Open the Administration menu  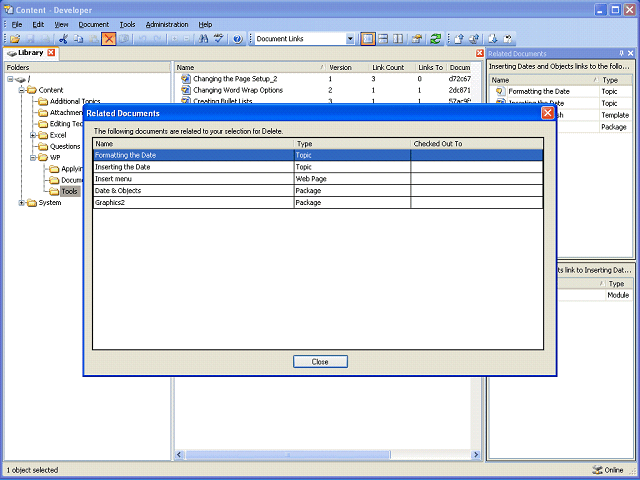tap(167, 24)
